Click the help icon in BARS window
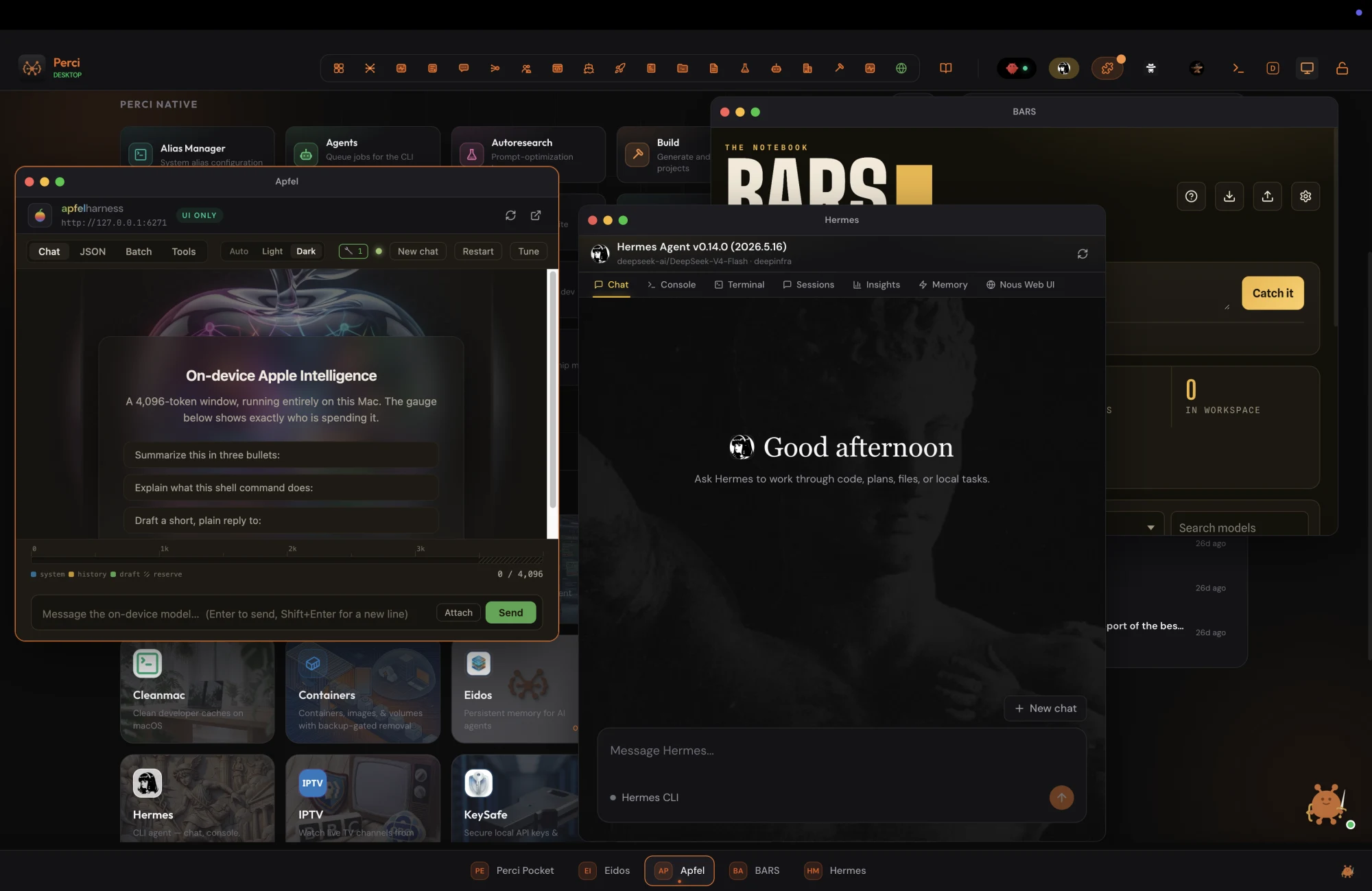 tap(1192, 196)
